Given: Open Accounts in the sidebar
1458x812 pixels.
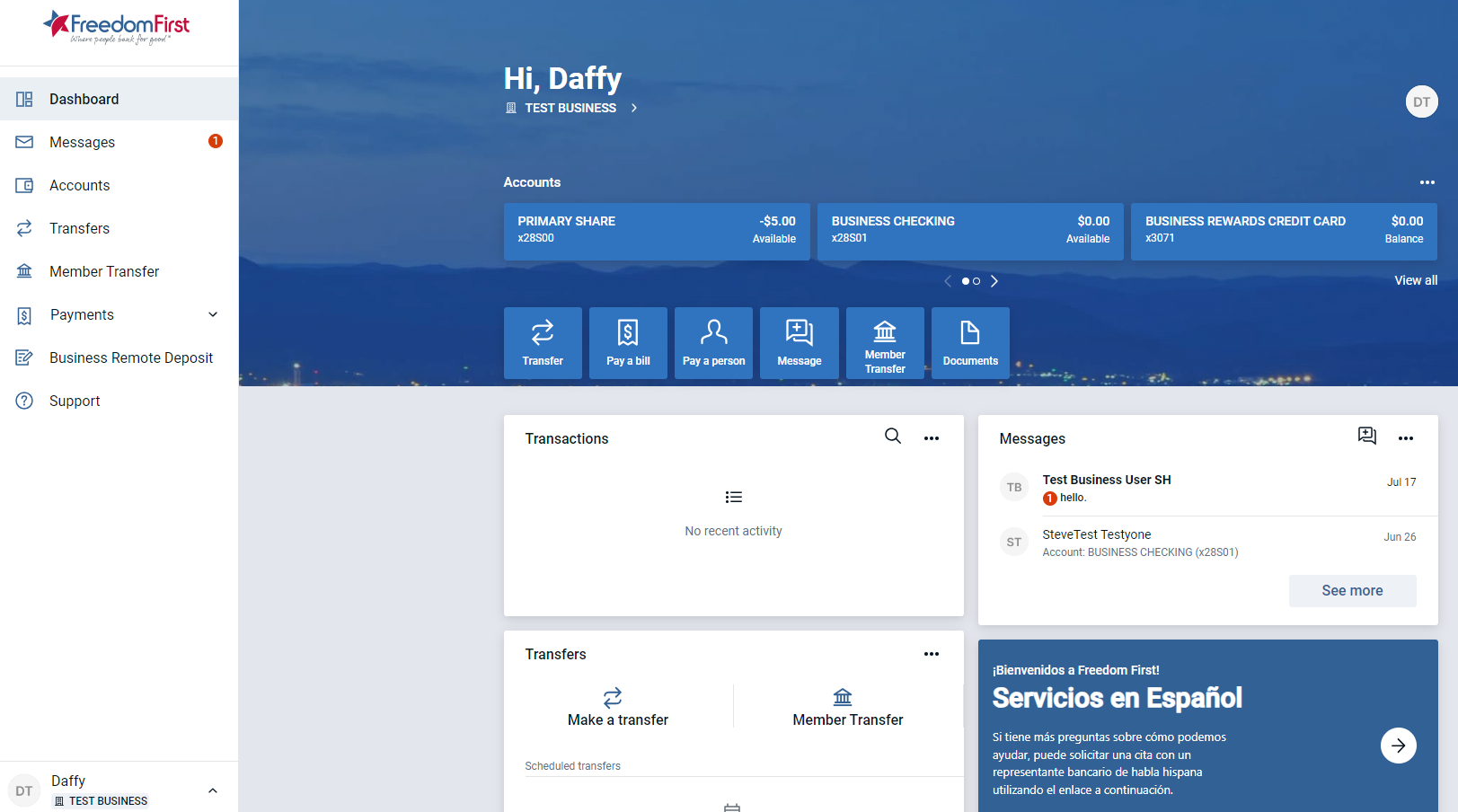Looking at the screenshot, I should (x=119, y=185).
